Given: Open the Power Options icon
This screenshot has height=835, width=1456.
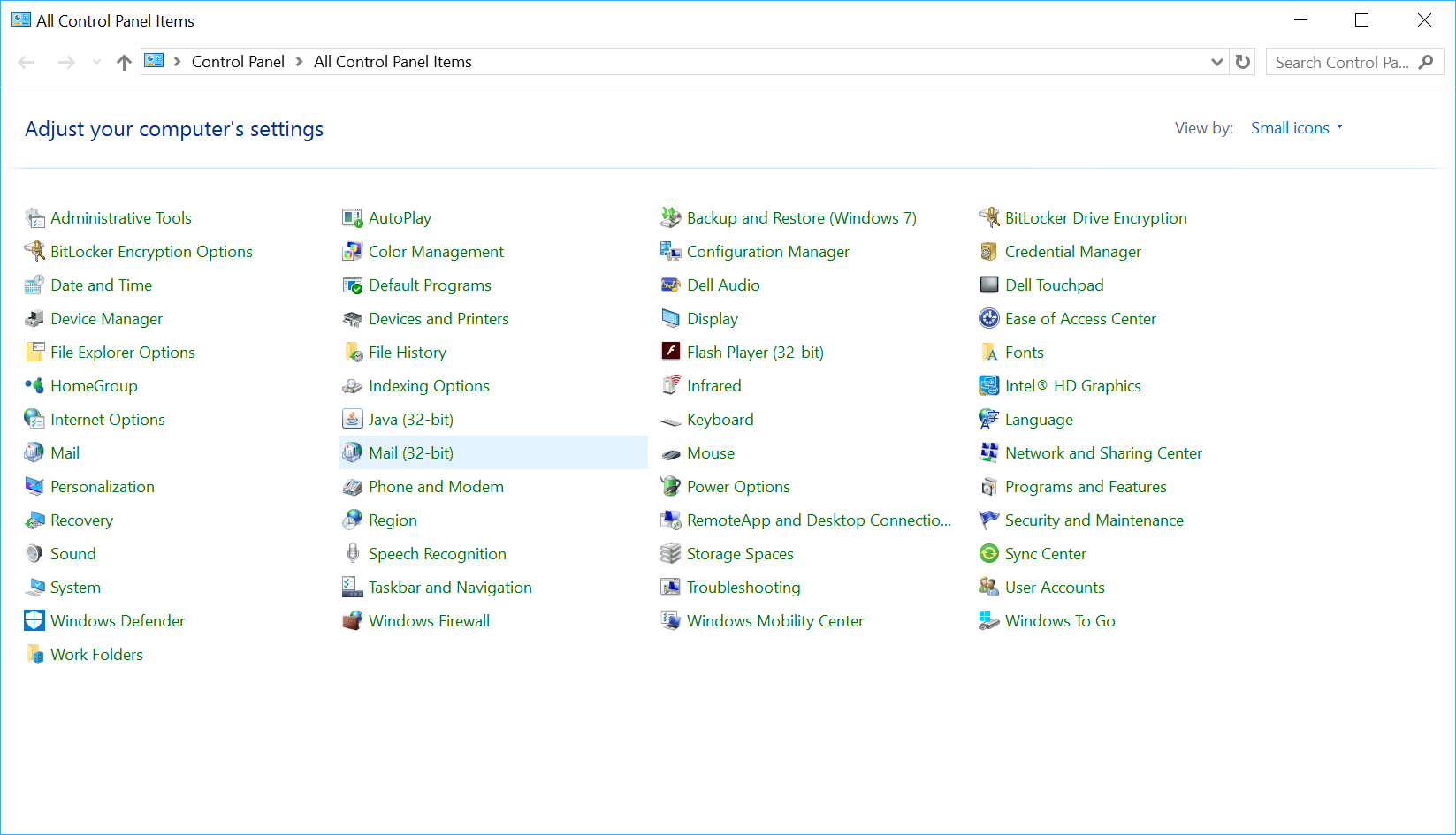Looking at the screenshot, I should click(671, 487).
